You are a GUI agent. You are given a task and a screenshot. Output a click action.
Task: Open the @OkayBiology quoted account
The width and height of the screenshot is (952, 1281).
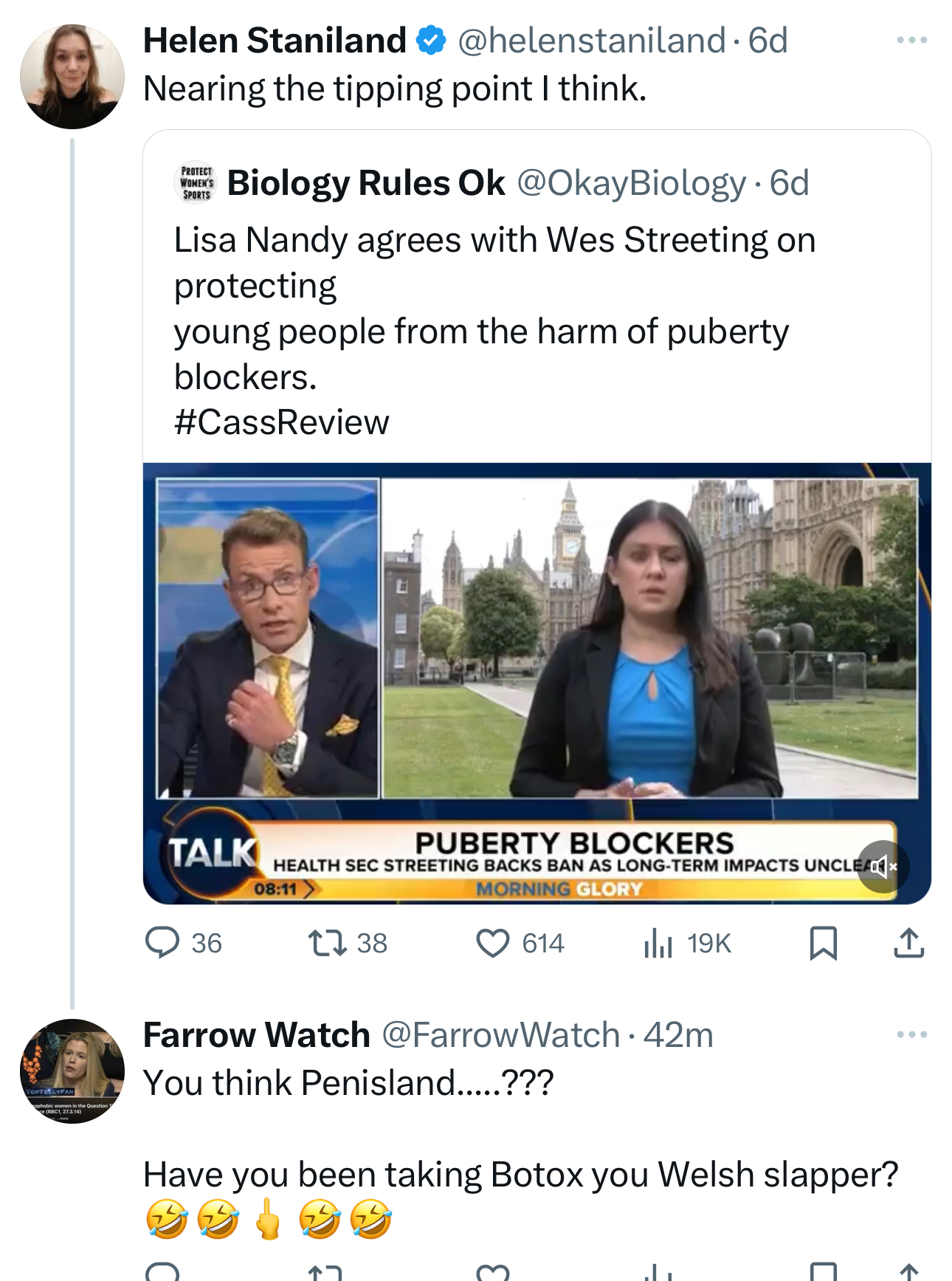pyautogui.click(x=631, y=183)
